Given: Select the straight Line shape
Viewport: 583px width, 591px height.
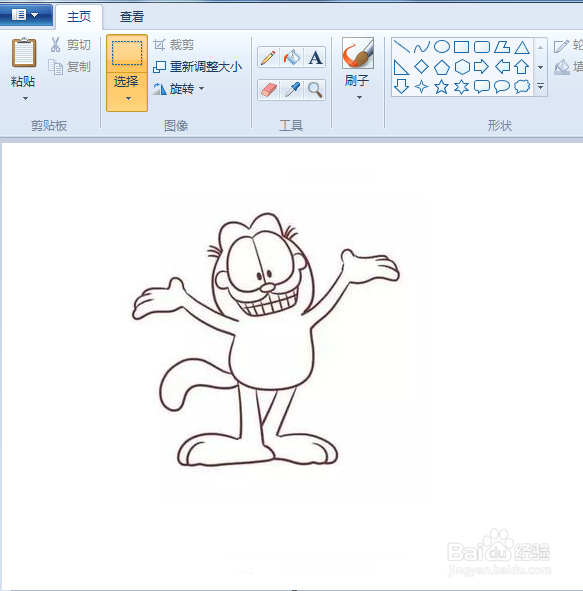Looking at the screenshot, I should (x=401, y=47).
